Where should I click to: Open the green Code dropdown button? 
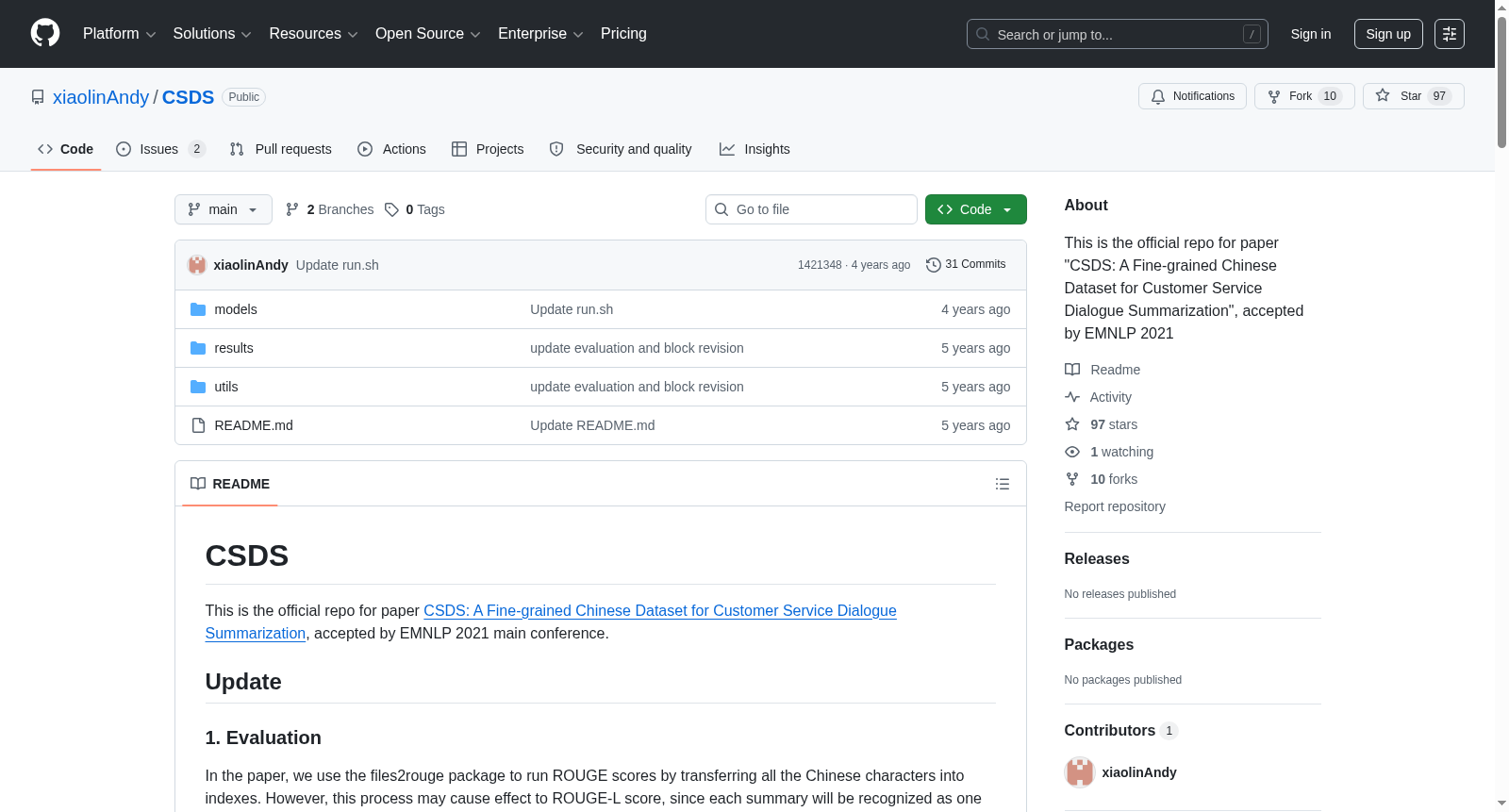pos(975,209)
